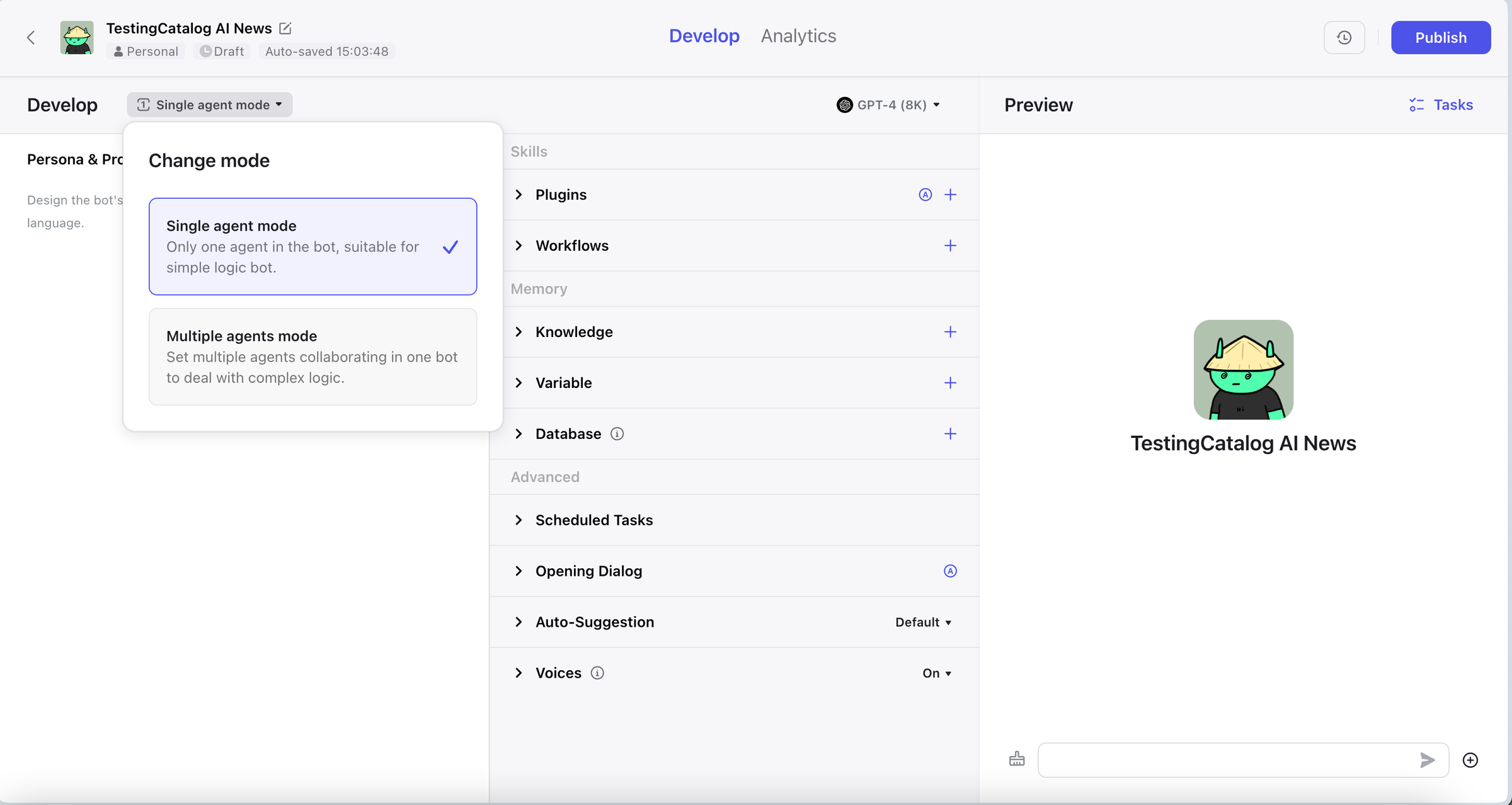
Task: Select Single agent mode option
Action: point(312,246)
